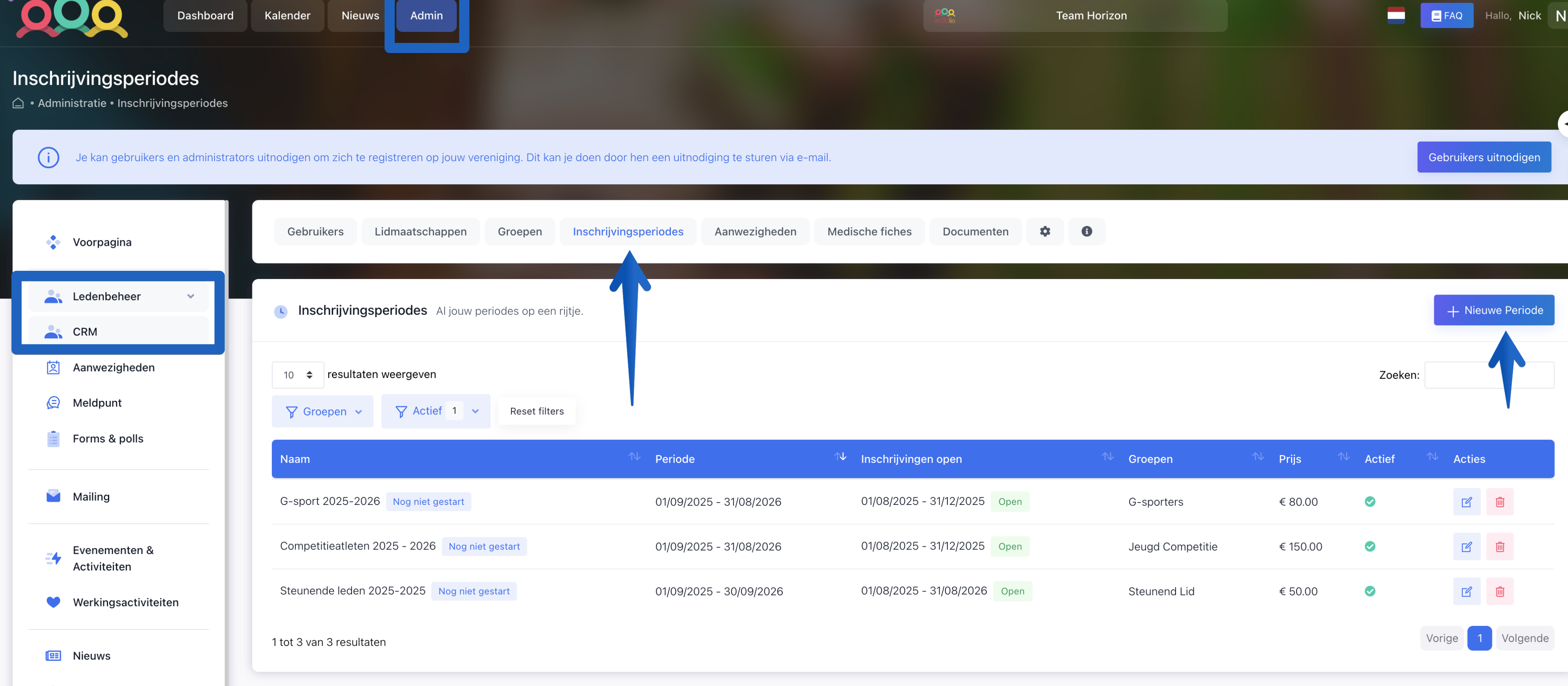Viewport: 1568px width, 686px height.
Task: Expand the Ledenbeheer sidebar menu
Action: click(x=119, y=297)
